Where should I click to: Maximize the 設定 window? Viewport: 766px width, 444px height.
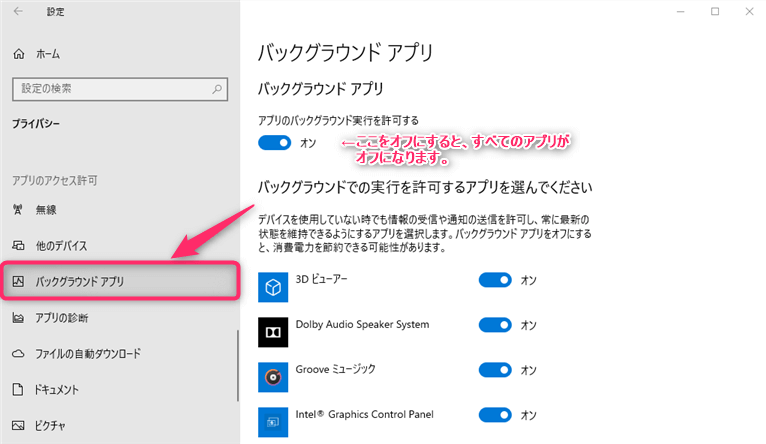point(715,11)
